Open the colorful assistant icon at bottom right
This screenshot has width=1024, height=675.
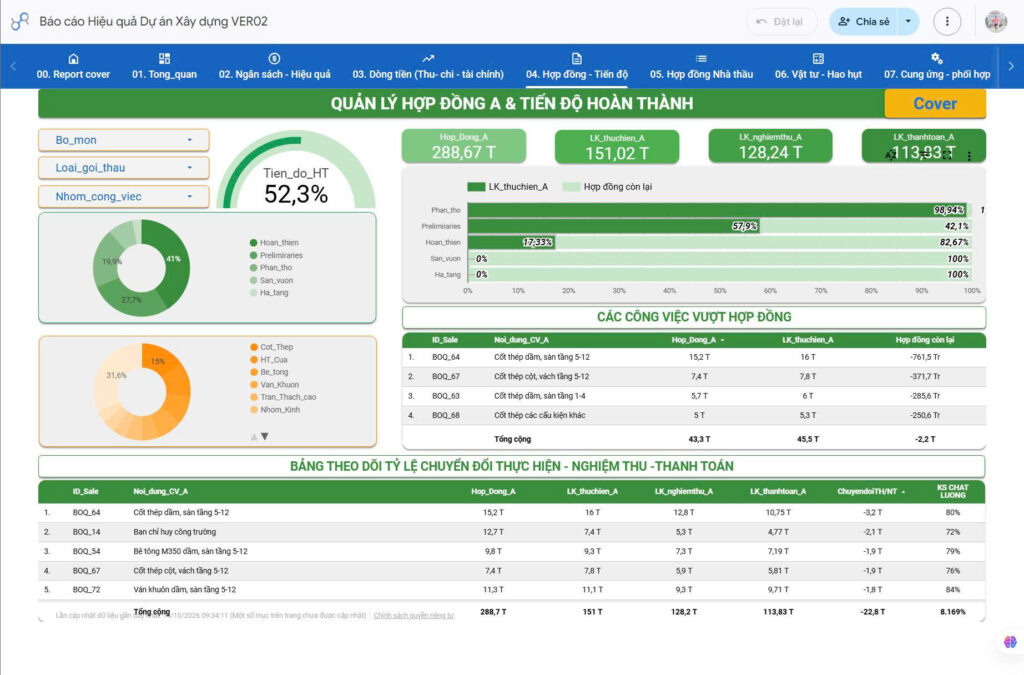1010,642
